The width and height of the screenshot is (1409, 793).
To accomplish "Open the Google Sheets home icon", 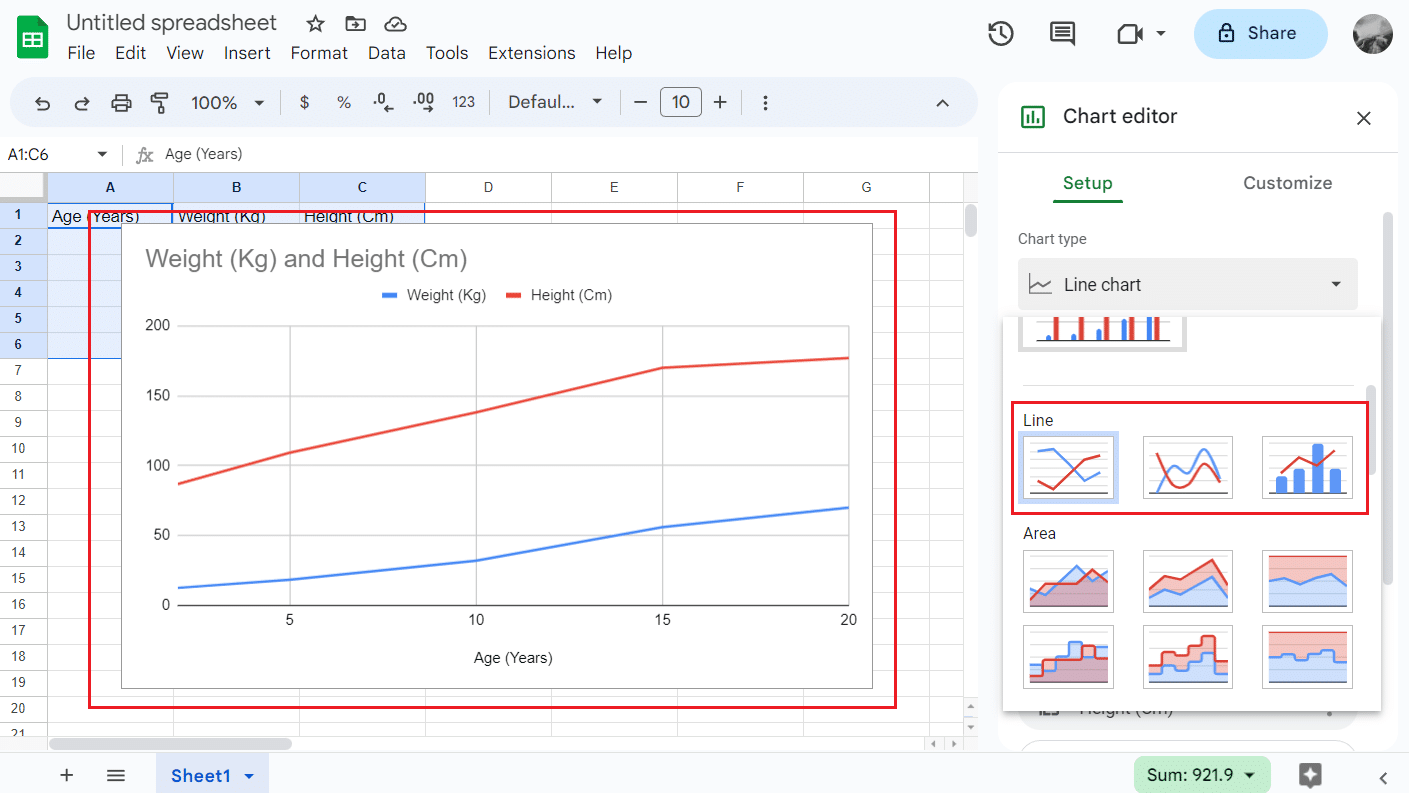I will 33,39.
